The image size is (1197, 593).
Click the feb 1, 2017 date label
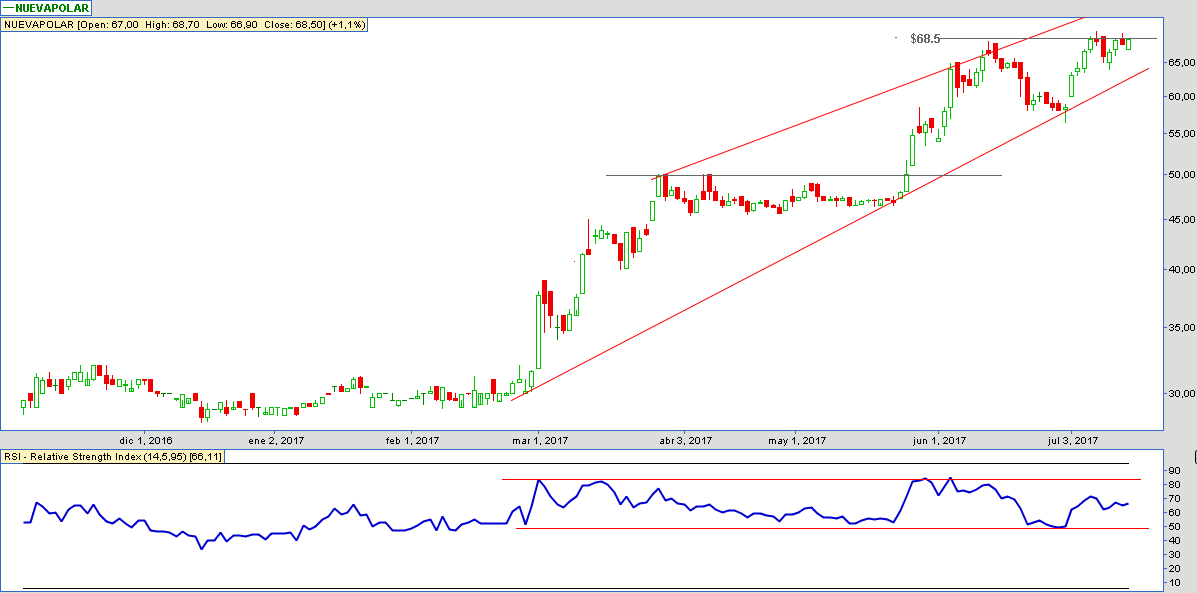[x=413, y=440]
